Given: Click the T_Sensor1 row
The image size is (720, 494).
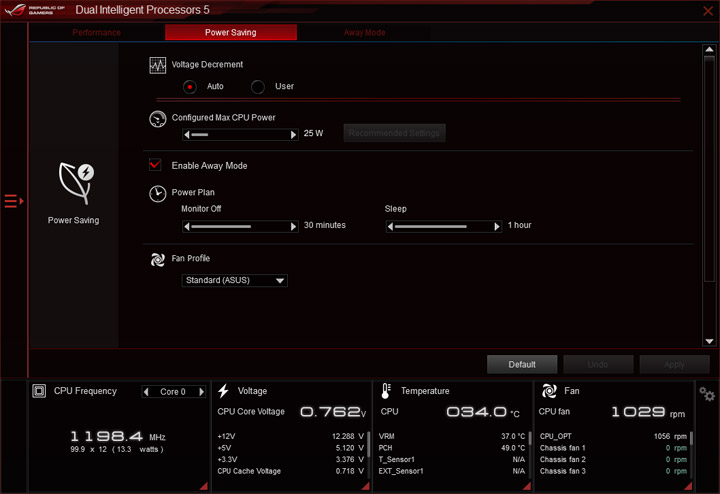Looking at the screenshot, I should (452, 460).
